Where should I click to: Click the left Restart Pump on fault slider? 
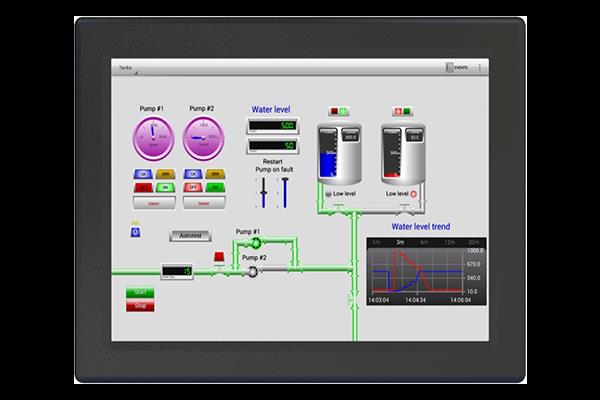(264, 192)
